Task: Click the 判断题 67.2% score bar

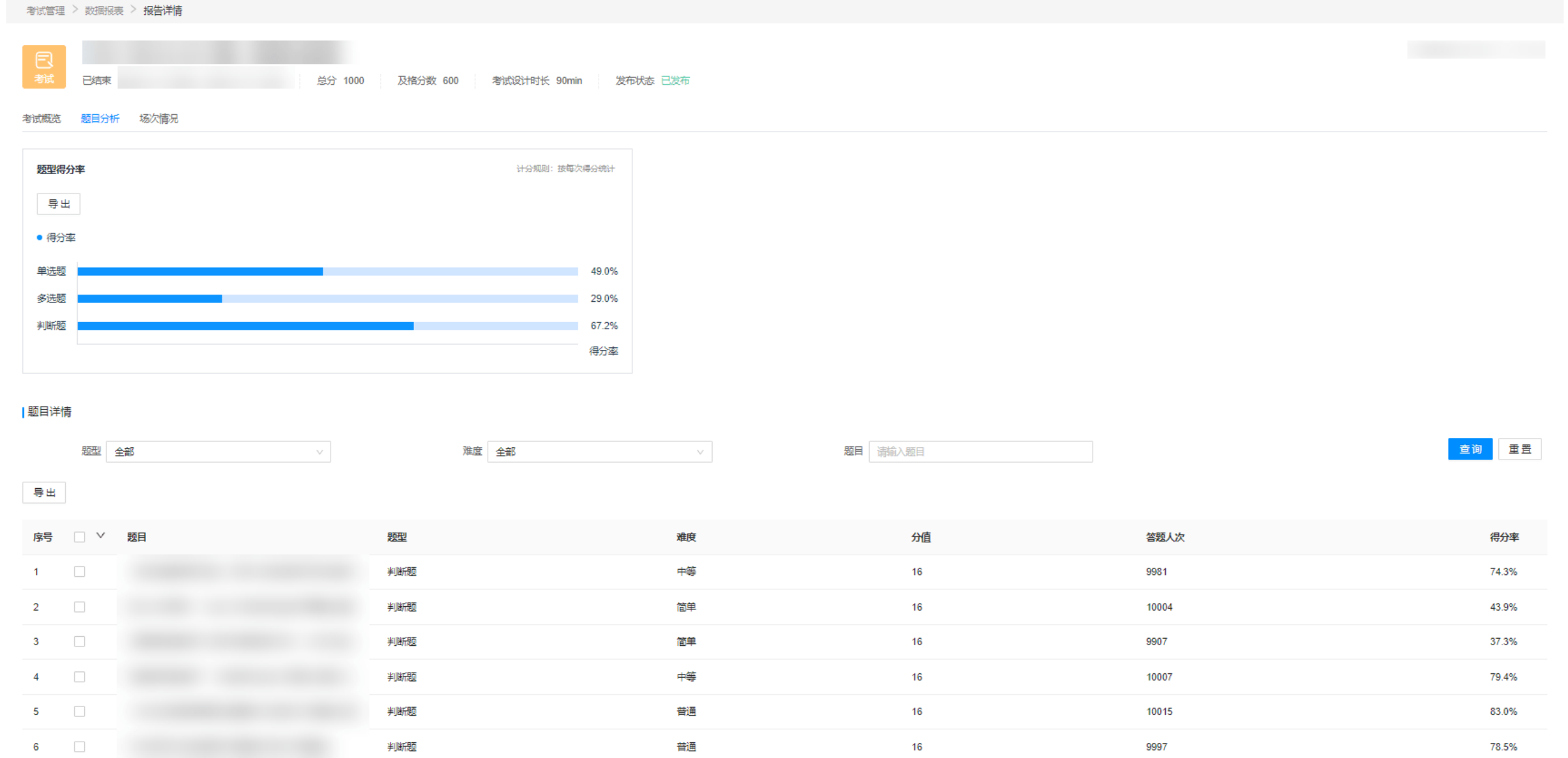Action: click(245, 326)
